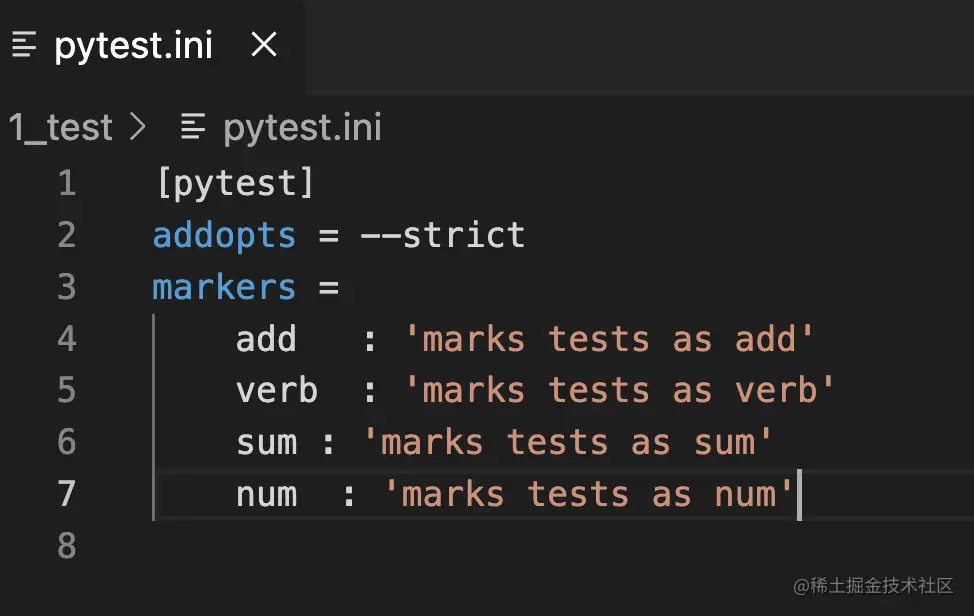Click the --strict value text
974x616 pixels.
coord(442,235)
